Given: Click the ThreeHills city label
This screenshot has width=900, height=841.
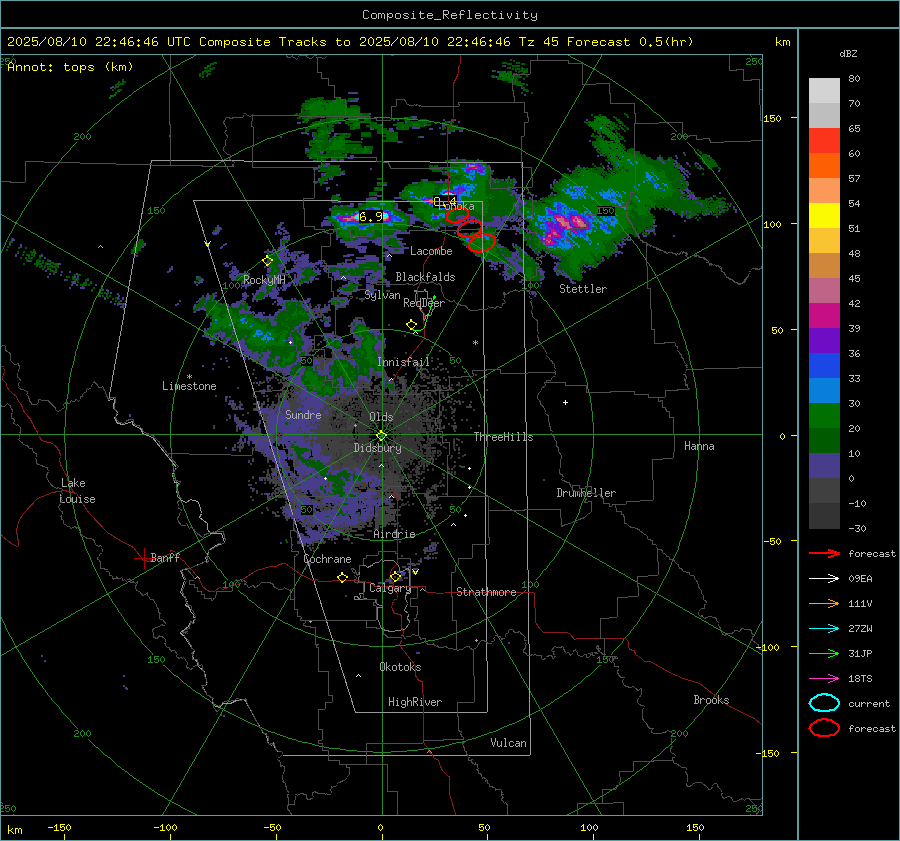Looking at the screenshot, I should point(503,437).
